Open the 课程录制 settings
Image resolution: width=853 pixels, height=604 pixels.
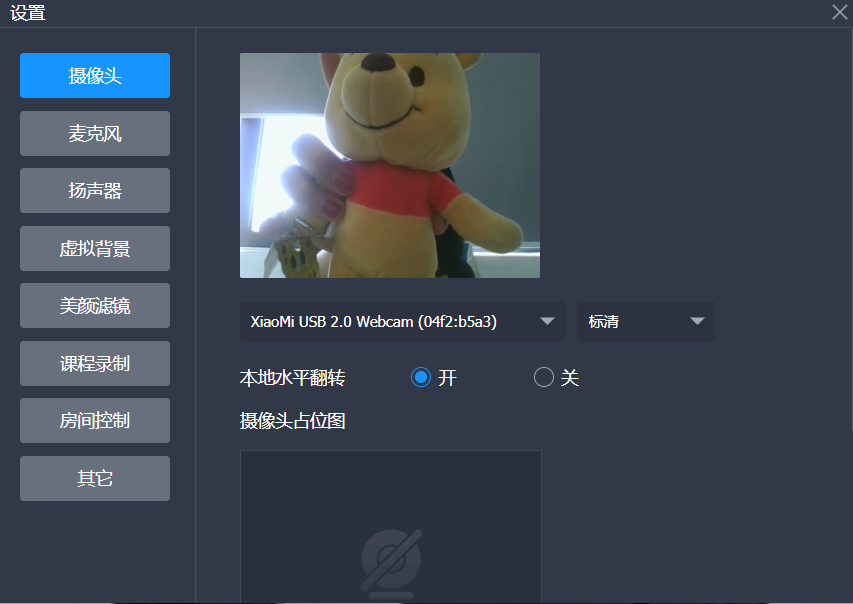coord(95,363)
